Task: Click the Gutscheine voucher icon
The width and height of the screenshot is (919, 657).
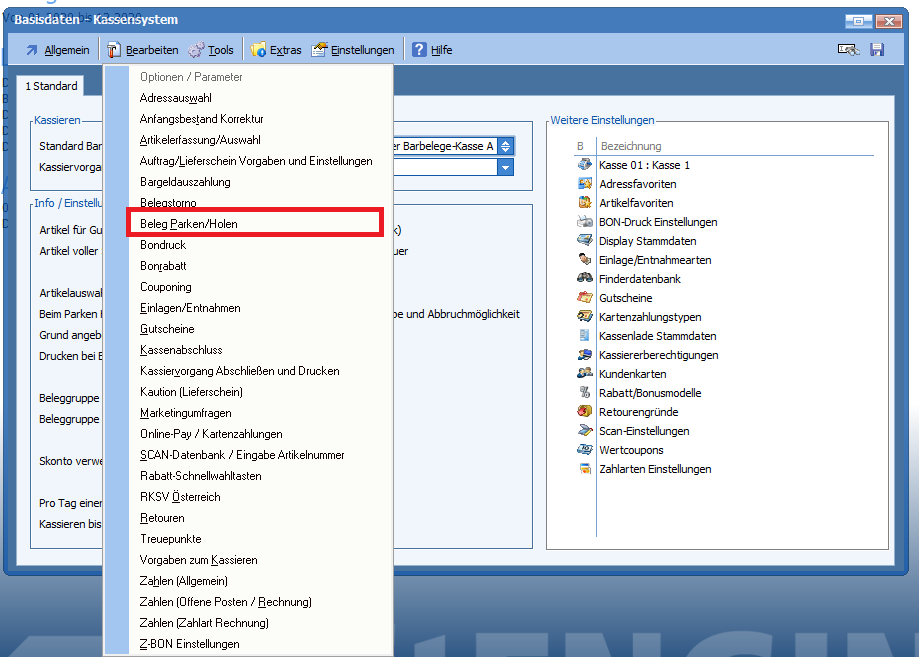Action: [x=585, y=298]
